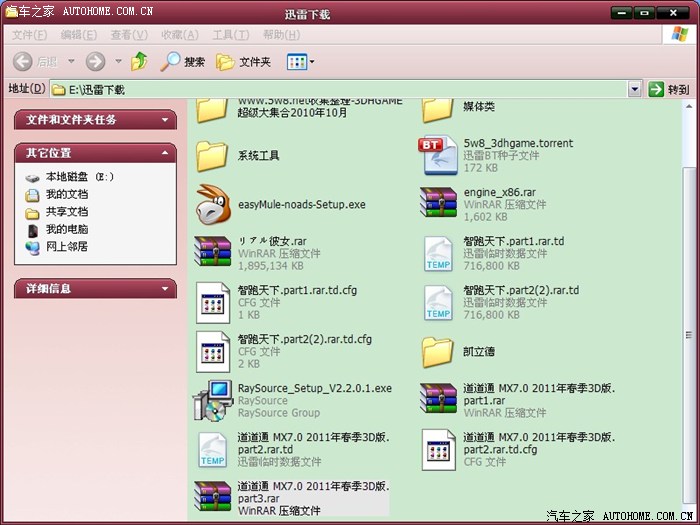Minimize the 迅雷下载 window
The height and width of the screenshot is (525, 700).
click(x=621, y=12)
